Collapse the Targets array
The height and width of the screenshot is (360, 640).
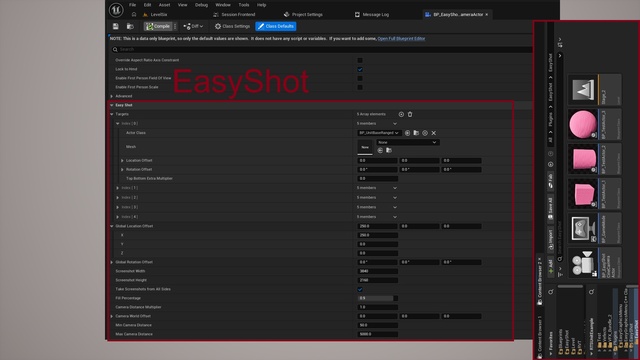(111, 114)
